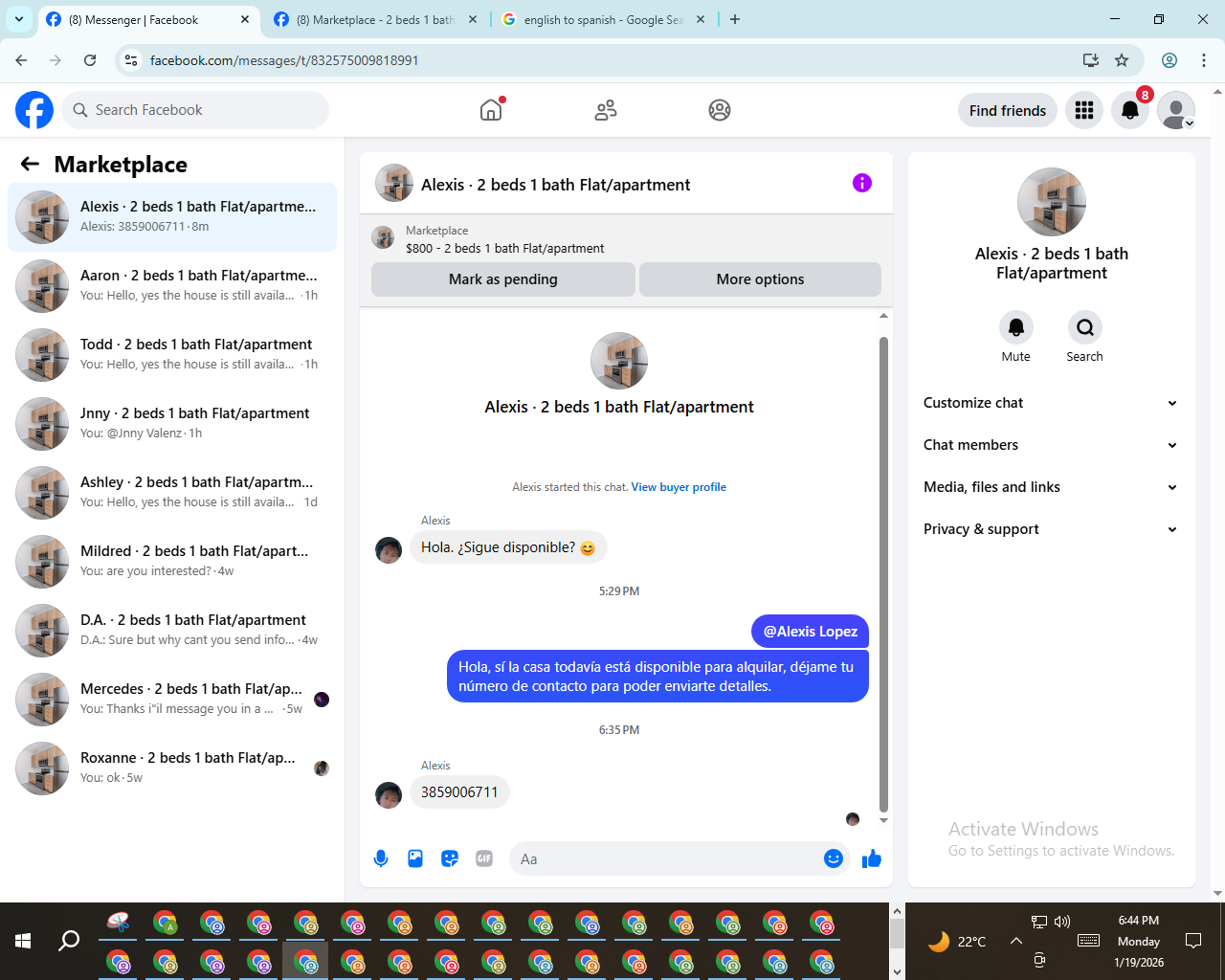Viewport: 1225px width, 980px height.
Task: Bookmark this page with star icon
Action: (x=1122, y=60)
